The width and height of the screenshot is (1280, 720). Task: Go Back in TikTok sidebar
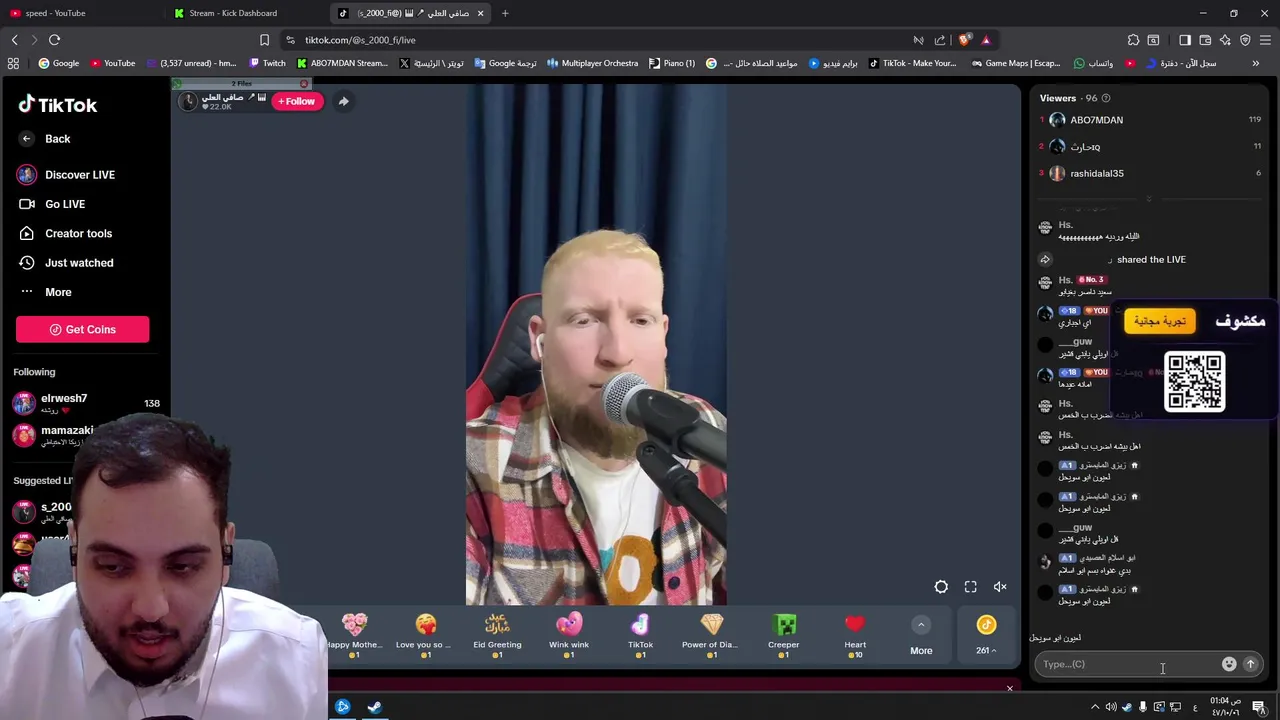pyautogui.click(x=44, y=139)
